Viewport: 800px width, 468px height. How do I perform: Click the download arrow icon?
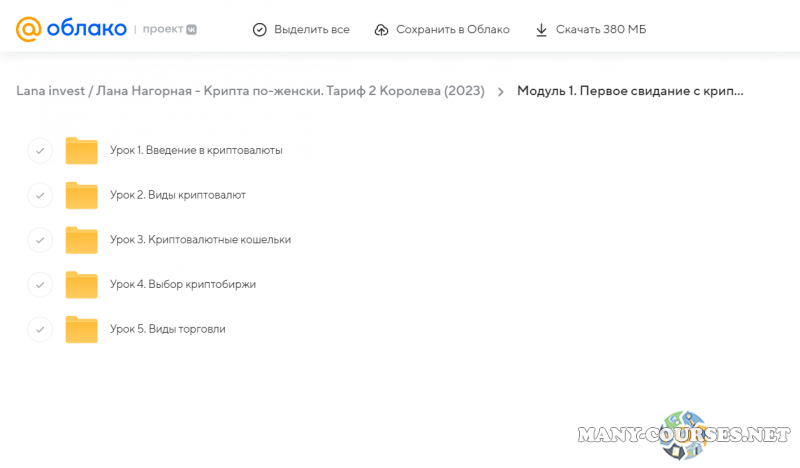click(541, 30)
